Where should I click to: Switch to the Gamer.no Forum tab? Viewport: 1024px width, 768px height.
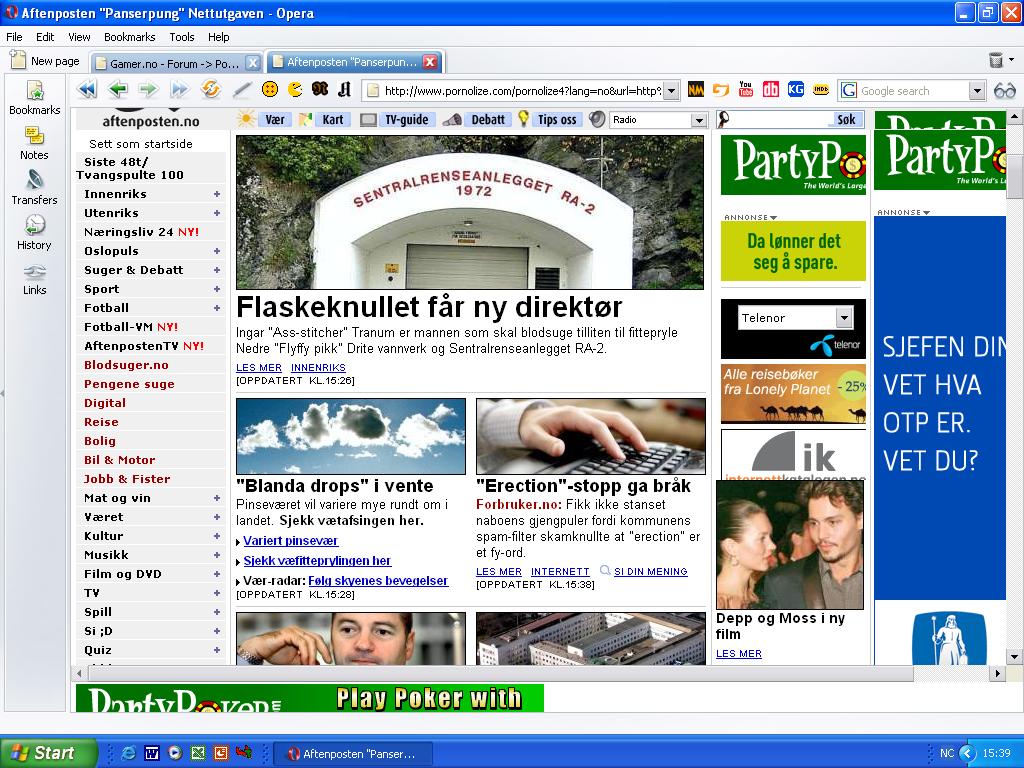point(175,63)
